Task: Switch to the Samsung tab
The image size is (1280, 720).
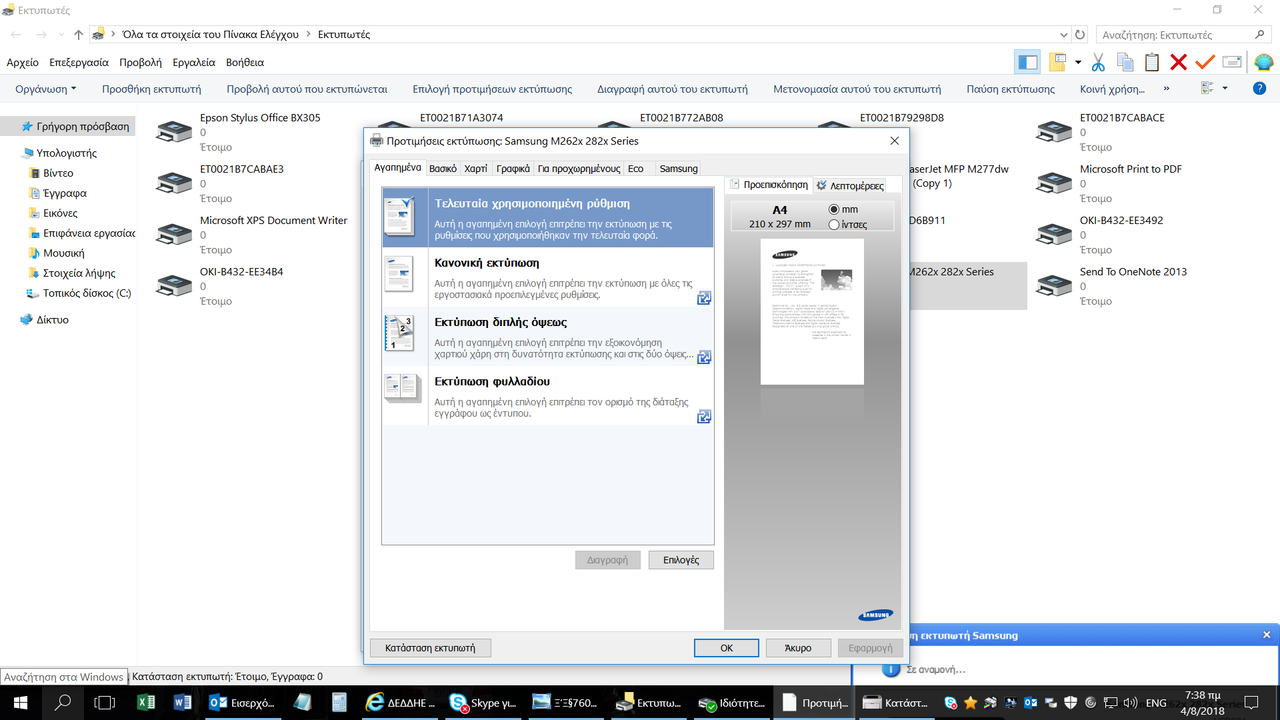Action: coord(678,168)
